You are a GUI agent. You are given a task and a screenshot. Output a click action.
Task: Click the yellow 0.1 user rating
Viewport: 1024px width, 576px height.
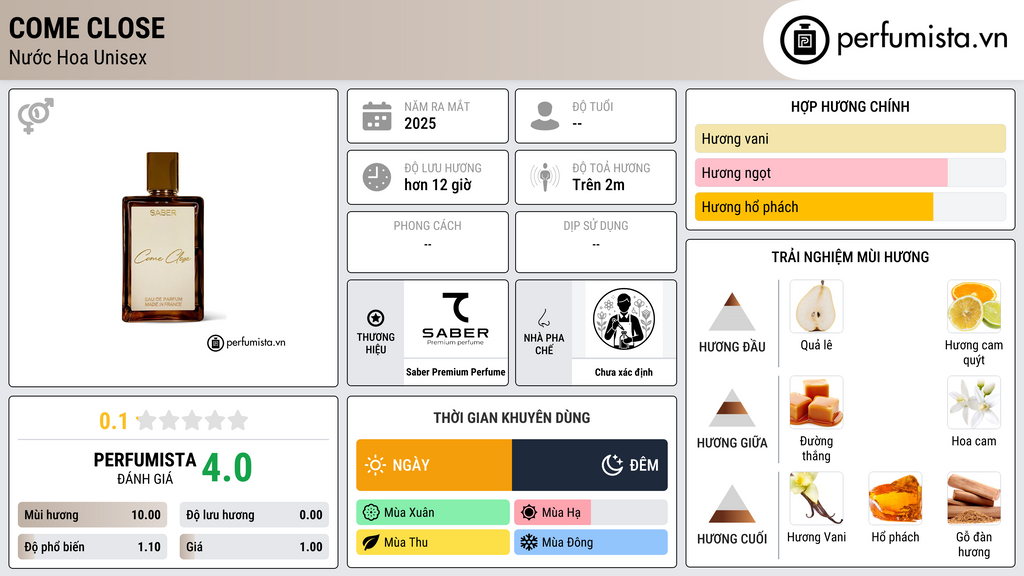click(x=113, y=421)
